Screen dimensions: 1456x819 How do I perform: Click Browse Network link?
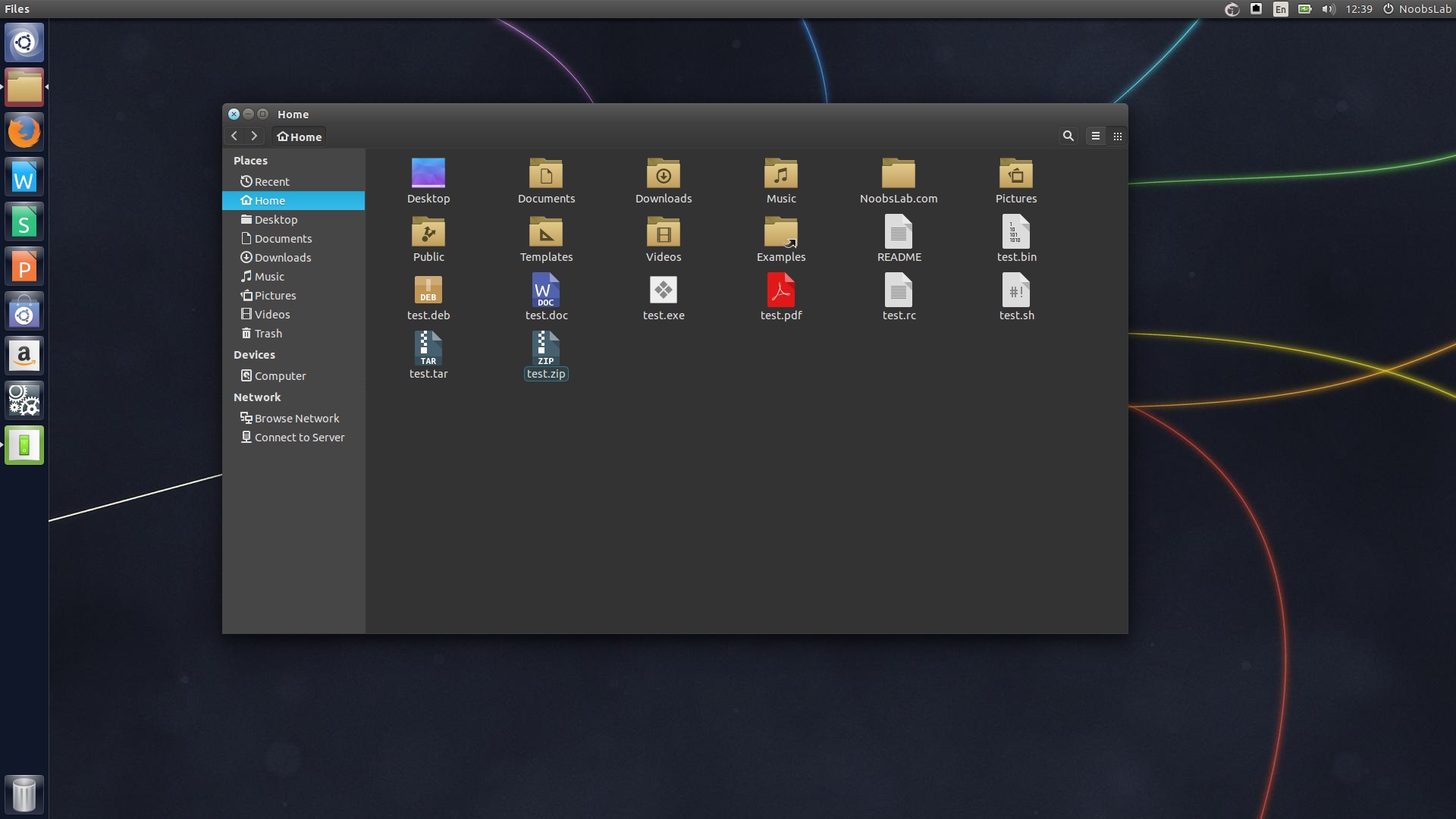[296, 417]
